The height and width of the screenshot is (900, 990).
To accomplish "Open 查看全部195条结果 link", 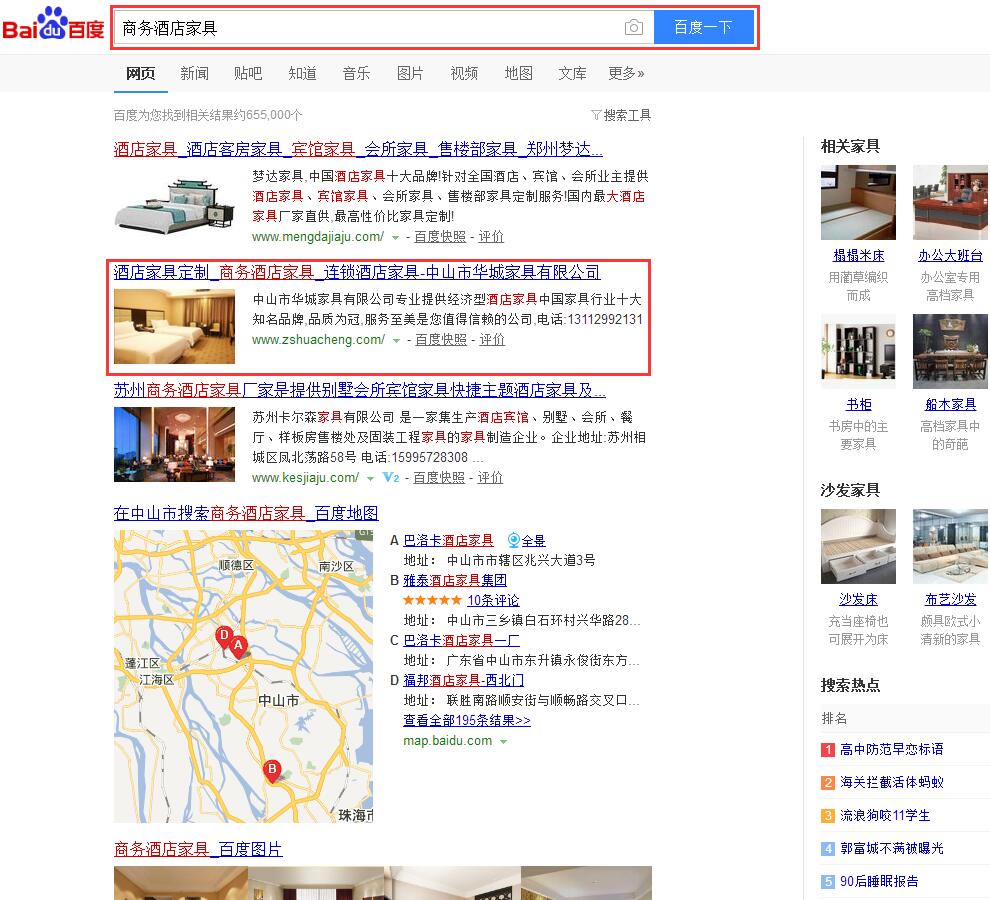I will pyautogui.click(x=466, y=720).
